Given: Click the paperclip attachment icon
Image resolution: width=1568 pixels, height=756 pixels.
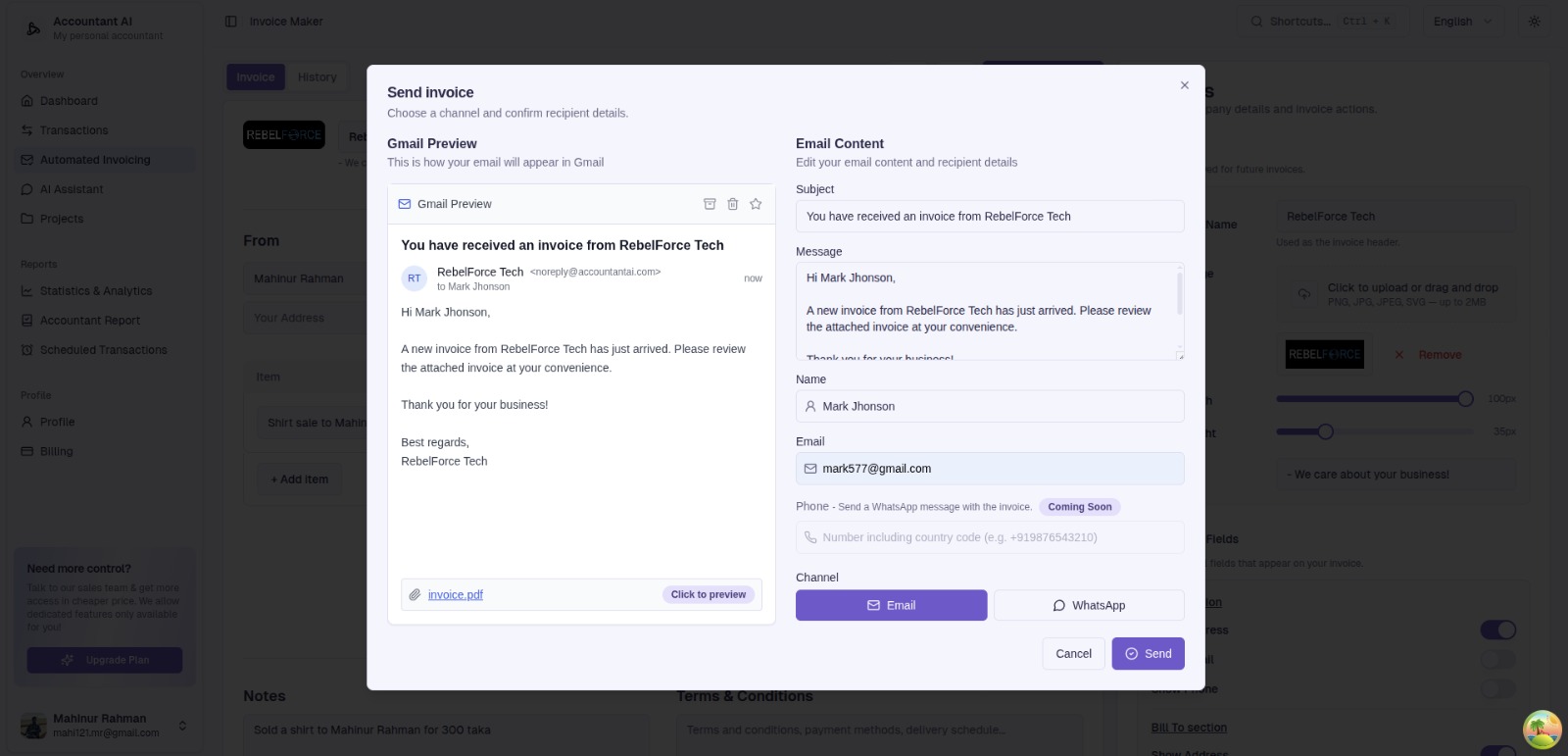Looking at the screenshot, I should coord(415,595).
